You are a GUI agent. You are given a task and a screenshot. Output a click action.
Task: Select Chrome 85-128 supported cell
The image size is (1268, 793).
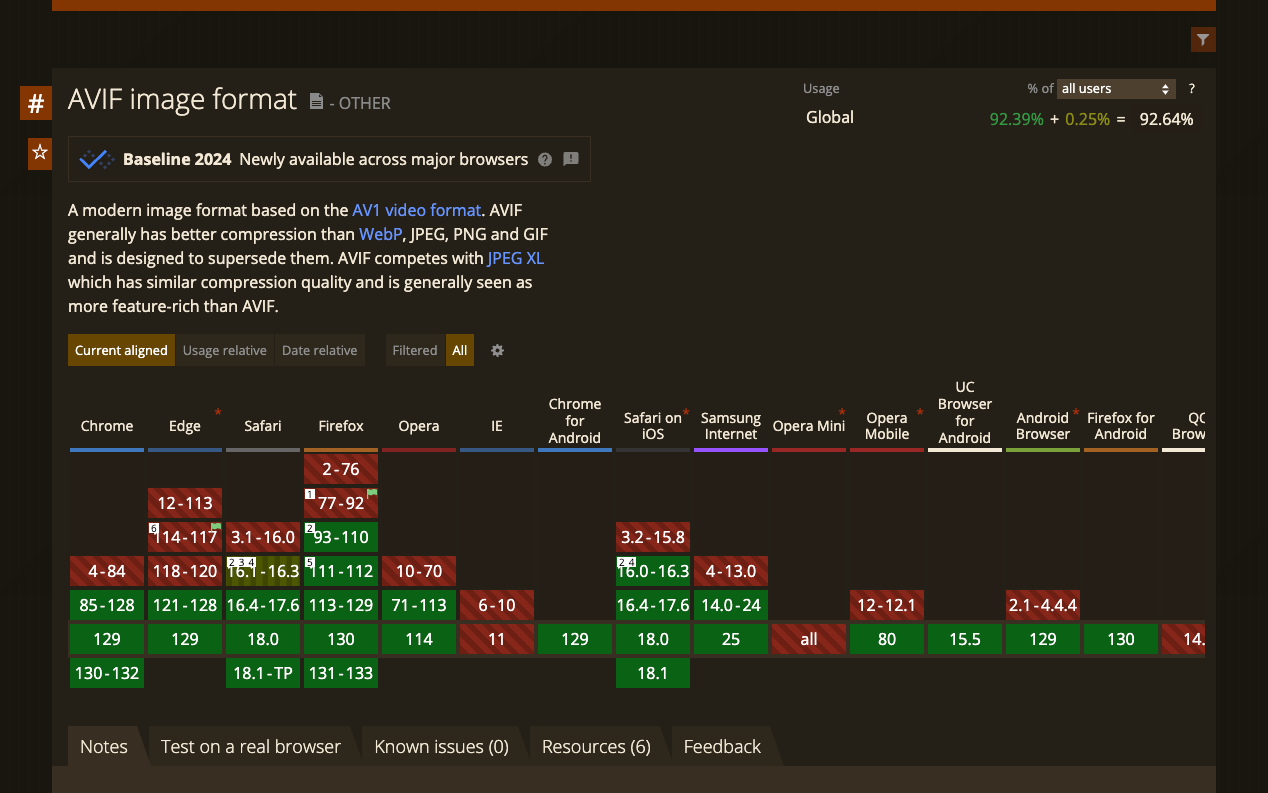pos(107,605)
